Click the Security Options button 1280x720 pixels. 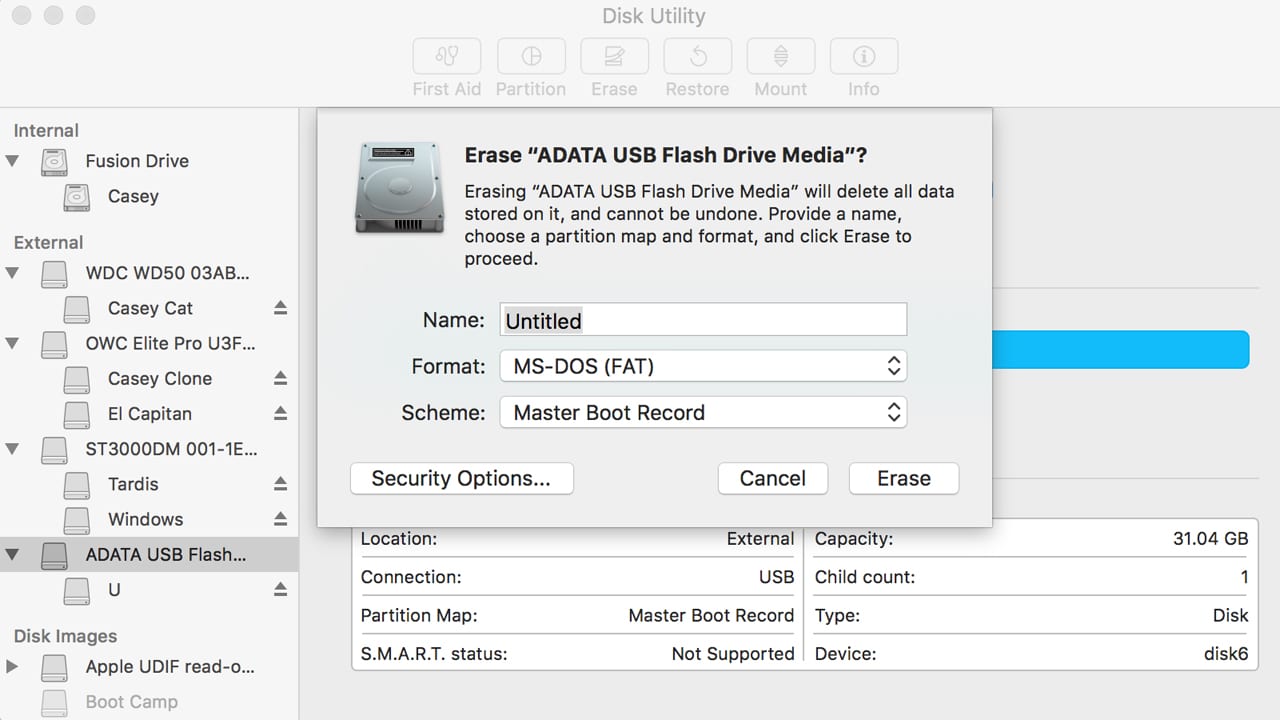[461, 478]
